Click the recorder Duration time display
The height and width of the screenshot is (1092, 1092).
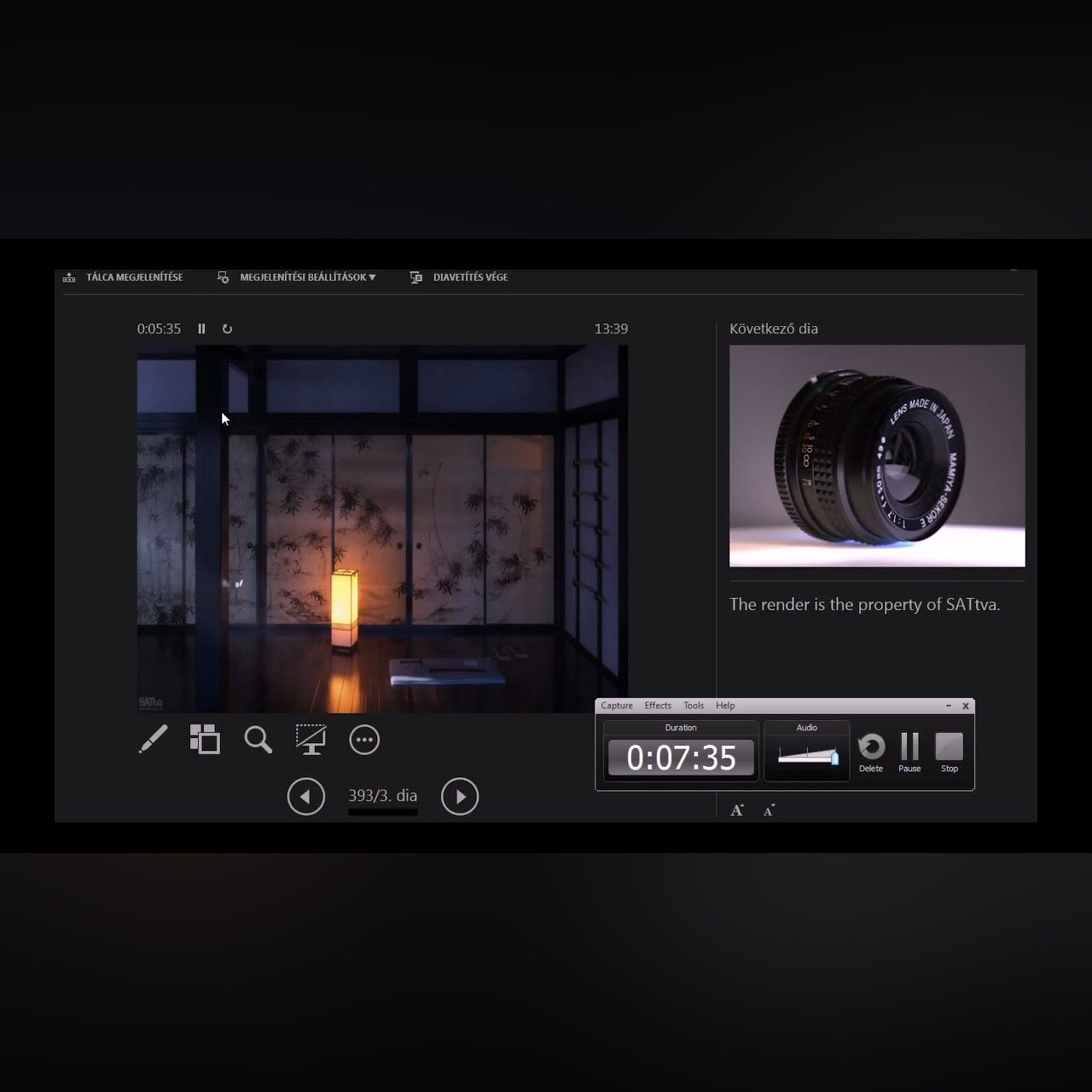[681, 757]
